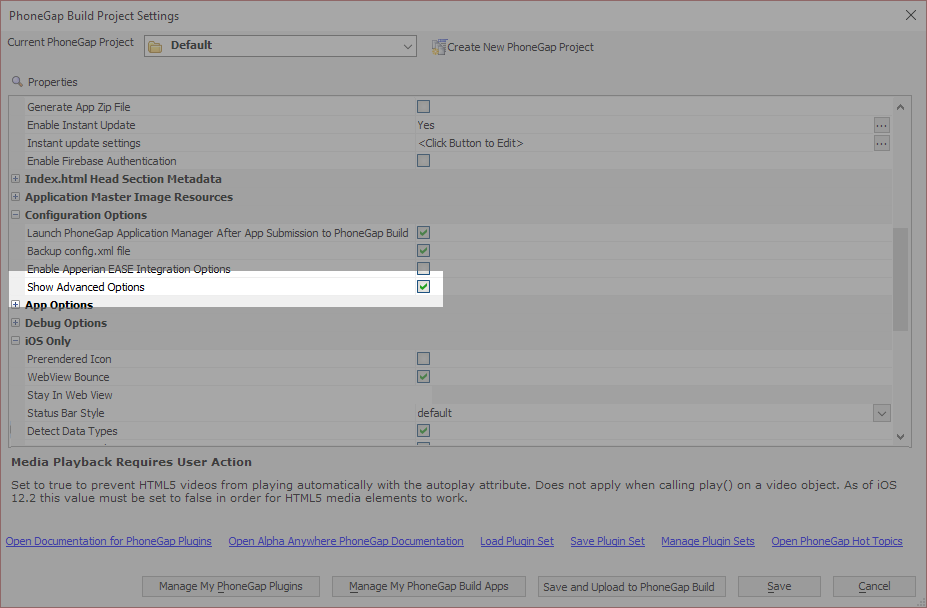This screenshot has height=608, width=927.
Task: Open Status Bar Style dropdown arrow
Action: click(x=881, y=413)
